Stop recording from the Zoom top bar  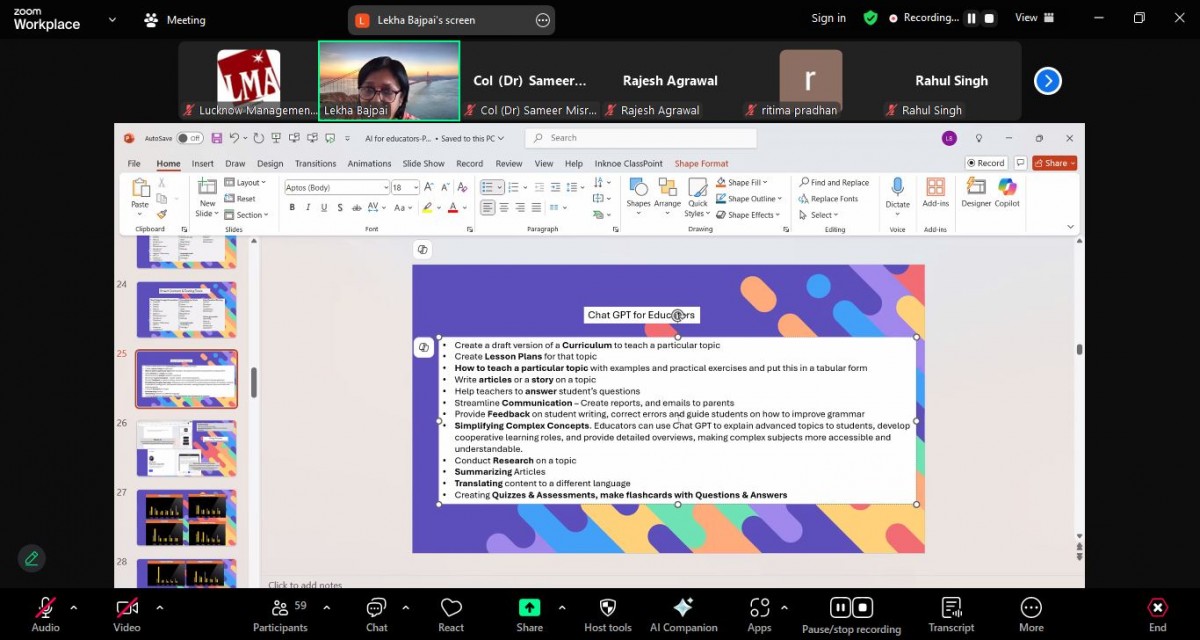(x=990, y=18)
